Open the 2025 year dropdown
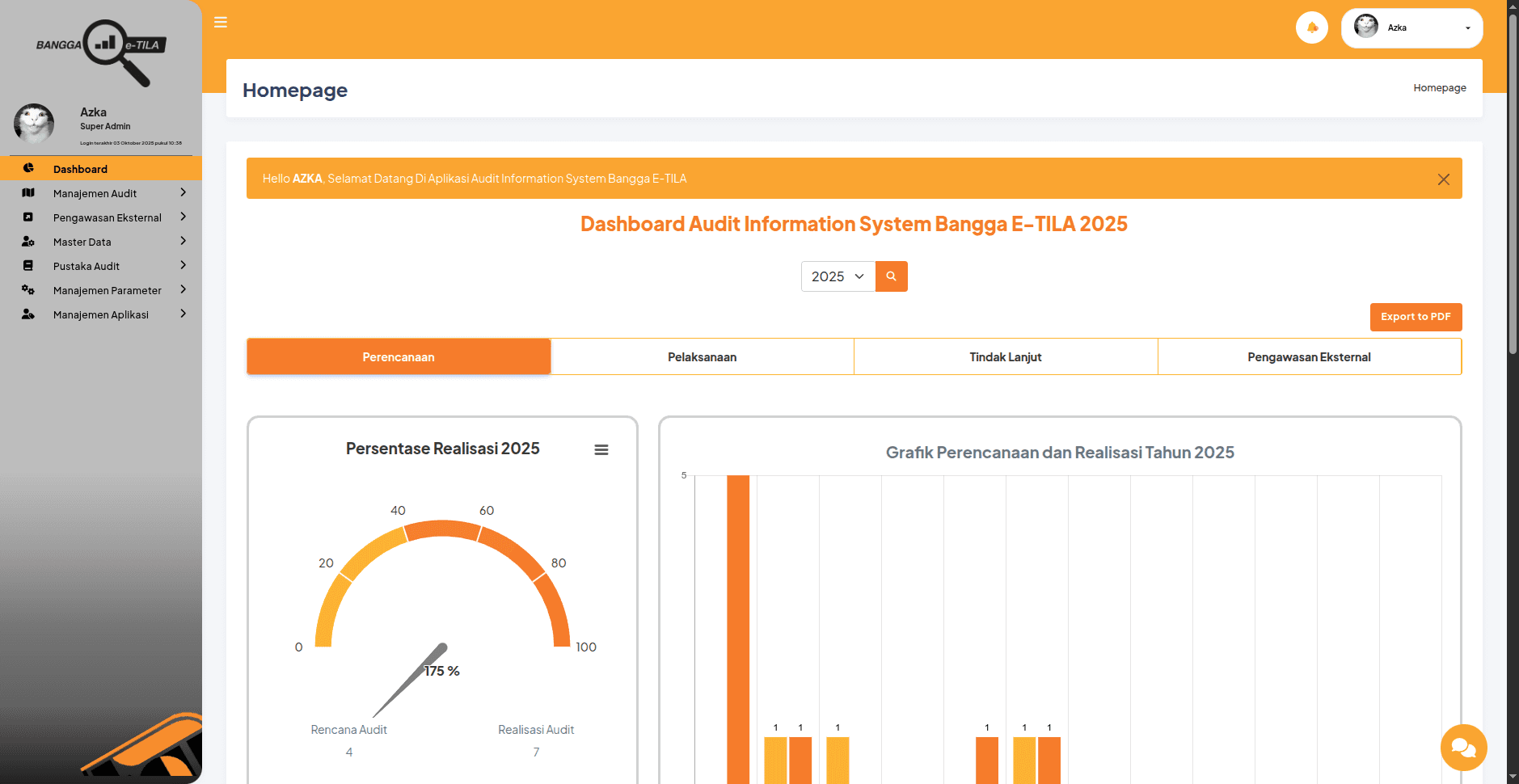 (838, 276)
